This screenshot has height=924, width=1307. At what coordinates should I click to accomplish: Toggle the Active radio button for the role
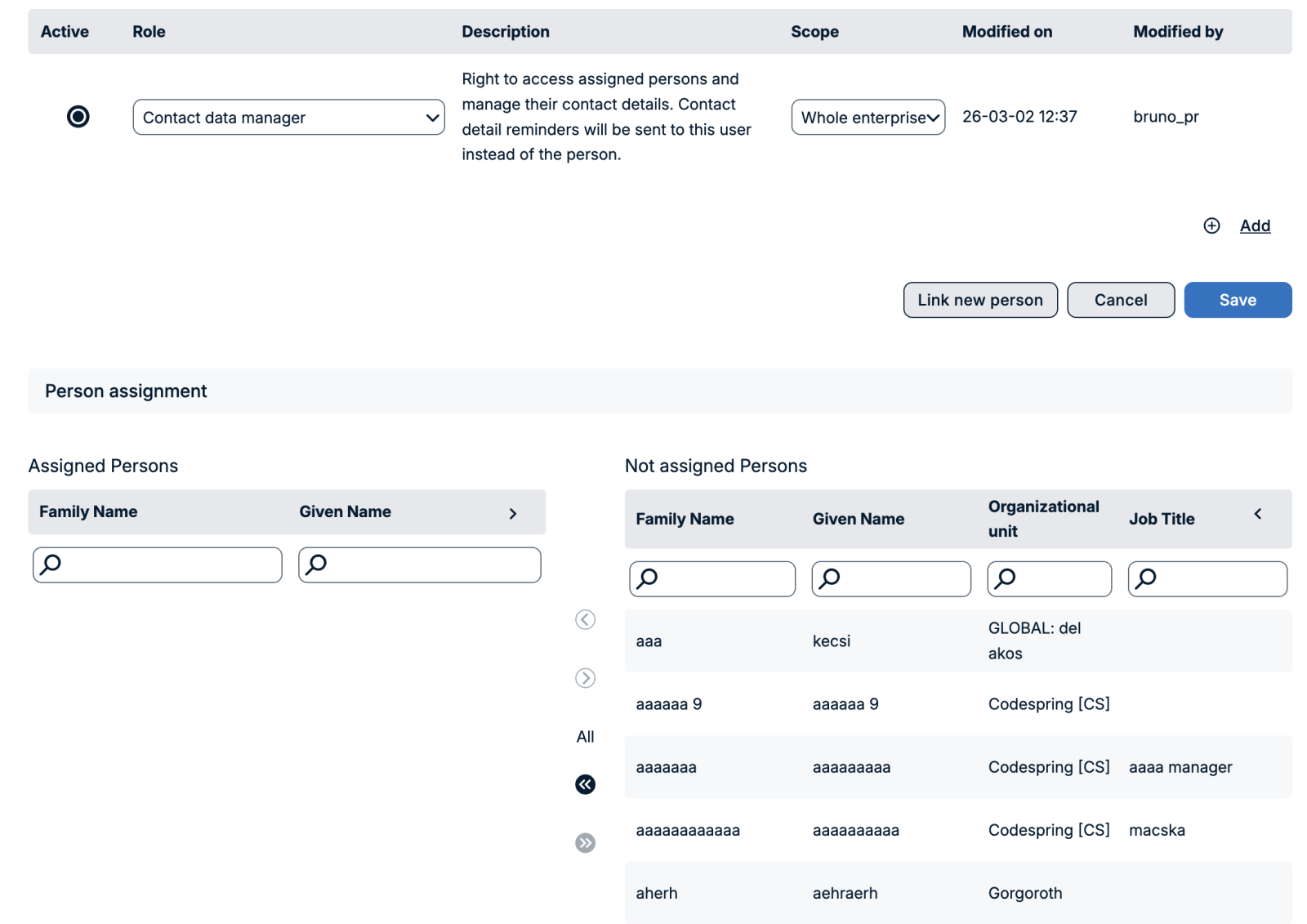(x=78, y=117)
